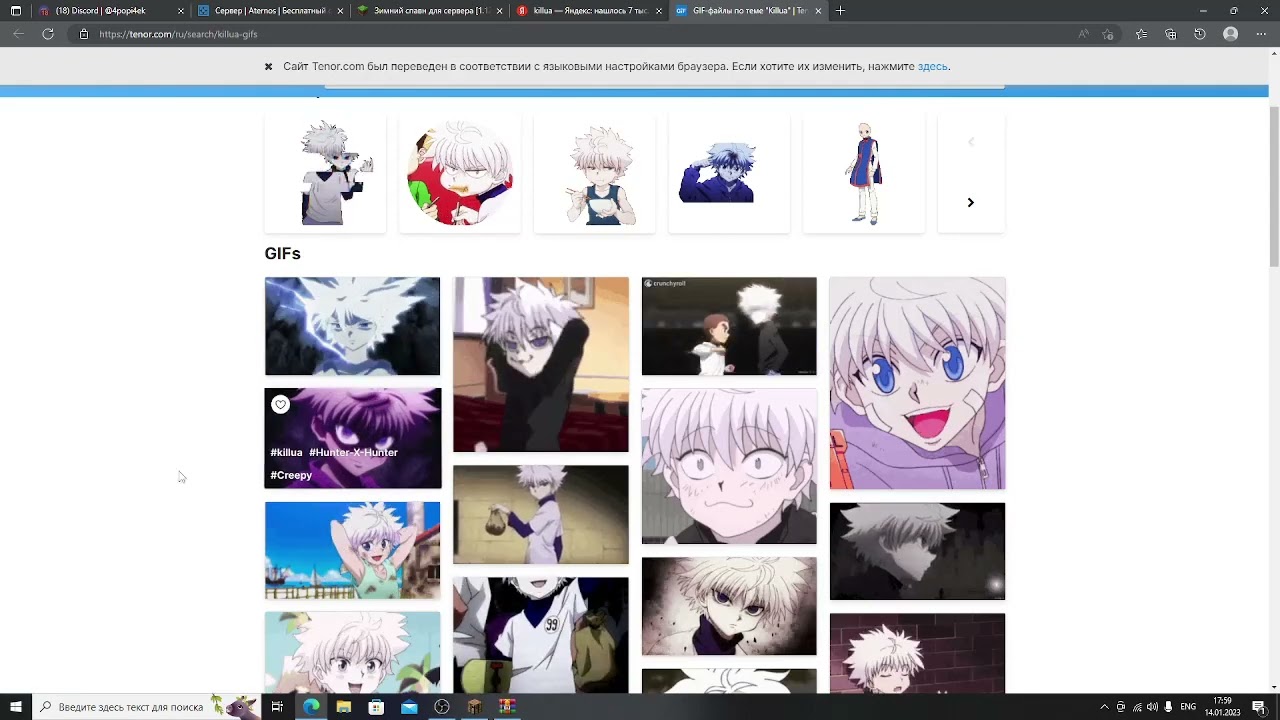Open browser history icon

[1200, 34]
